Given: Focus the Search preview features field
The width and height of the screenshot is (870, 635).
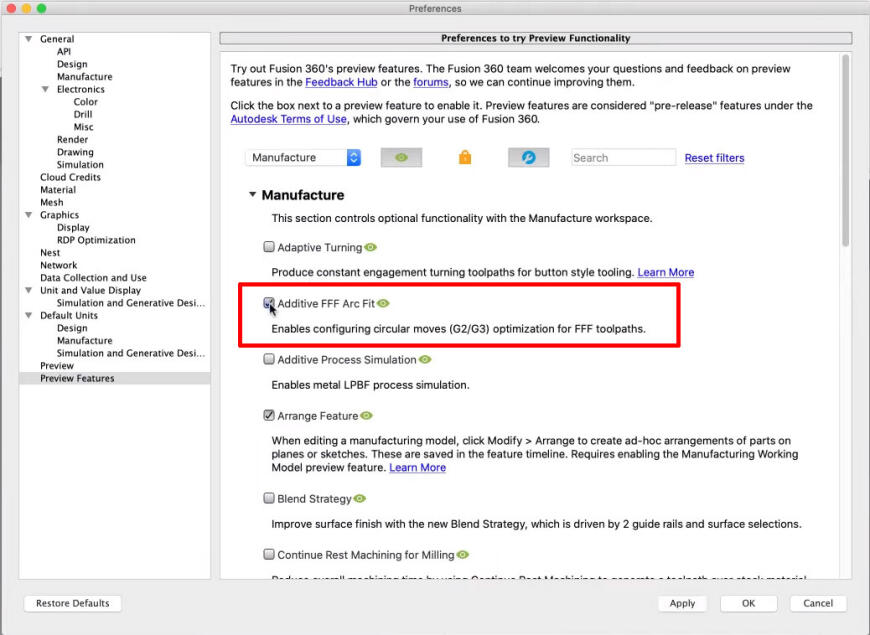Looking at the screenshot, I should pyautogui.click(x=624, y=158).
